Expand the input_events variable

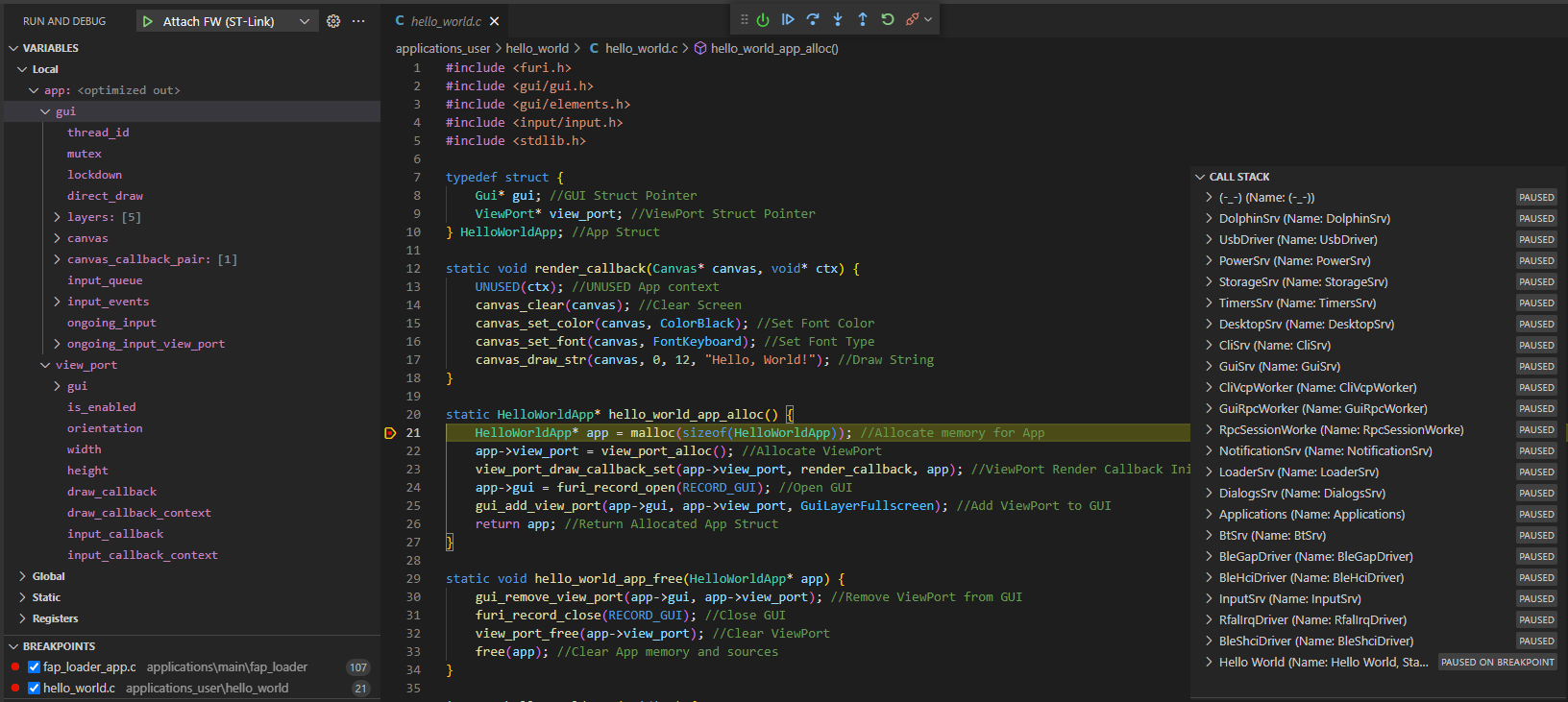[57, 302]
